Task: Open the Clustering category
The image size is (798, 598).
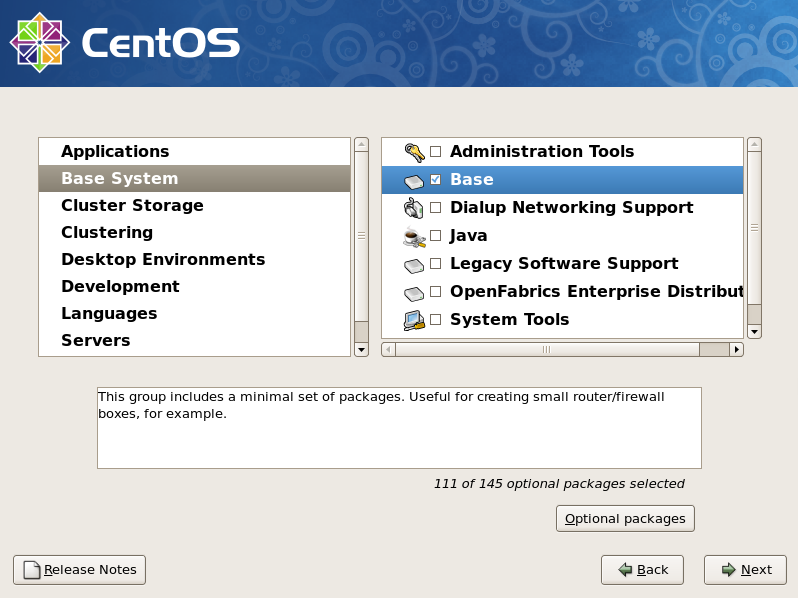Action: [194, 232]
